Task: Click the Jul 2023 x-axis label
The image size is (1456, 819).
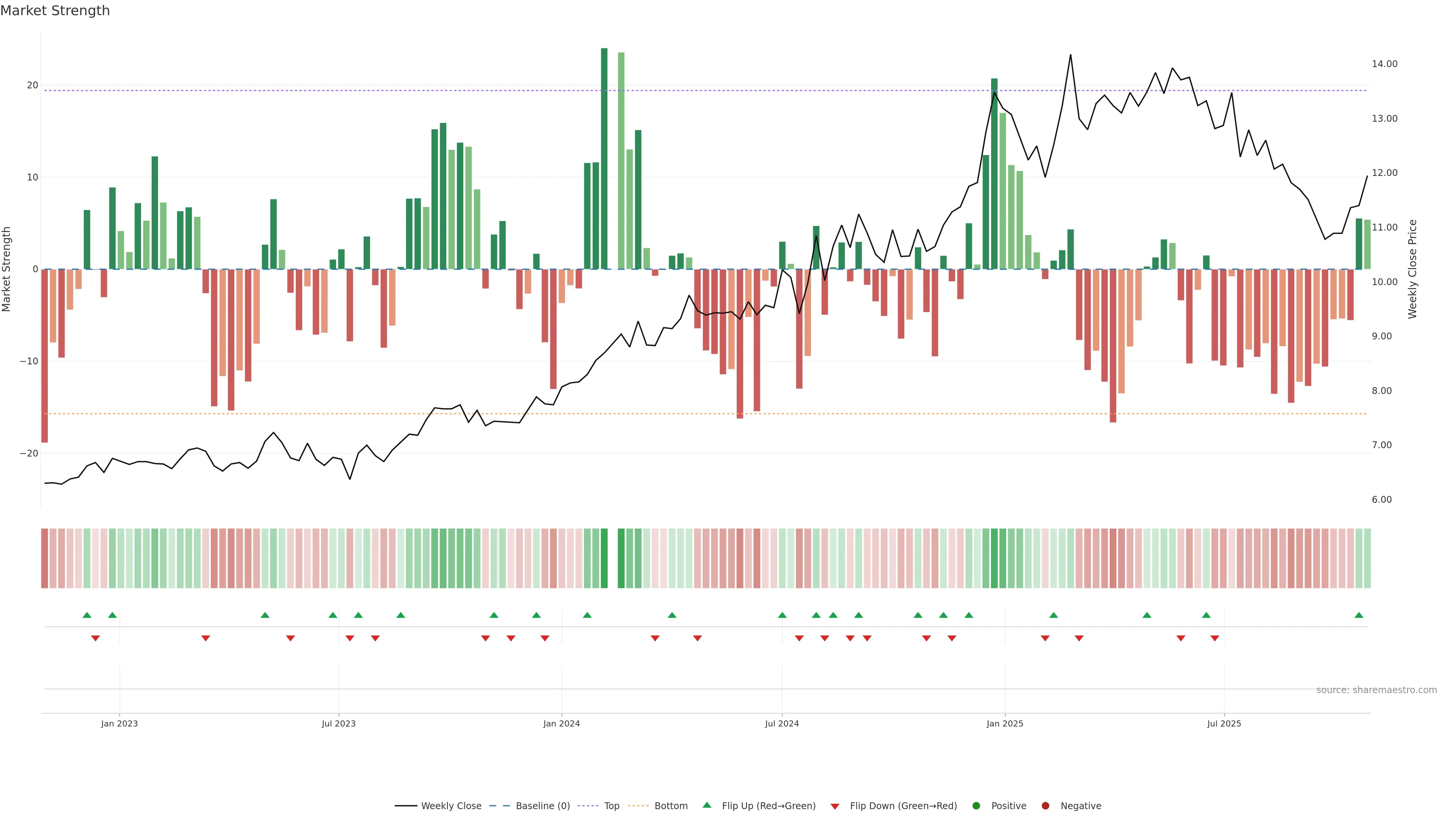Action: 339,723
